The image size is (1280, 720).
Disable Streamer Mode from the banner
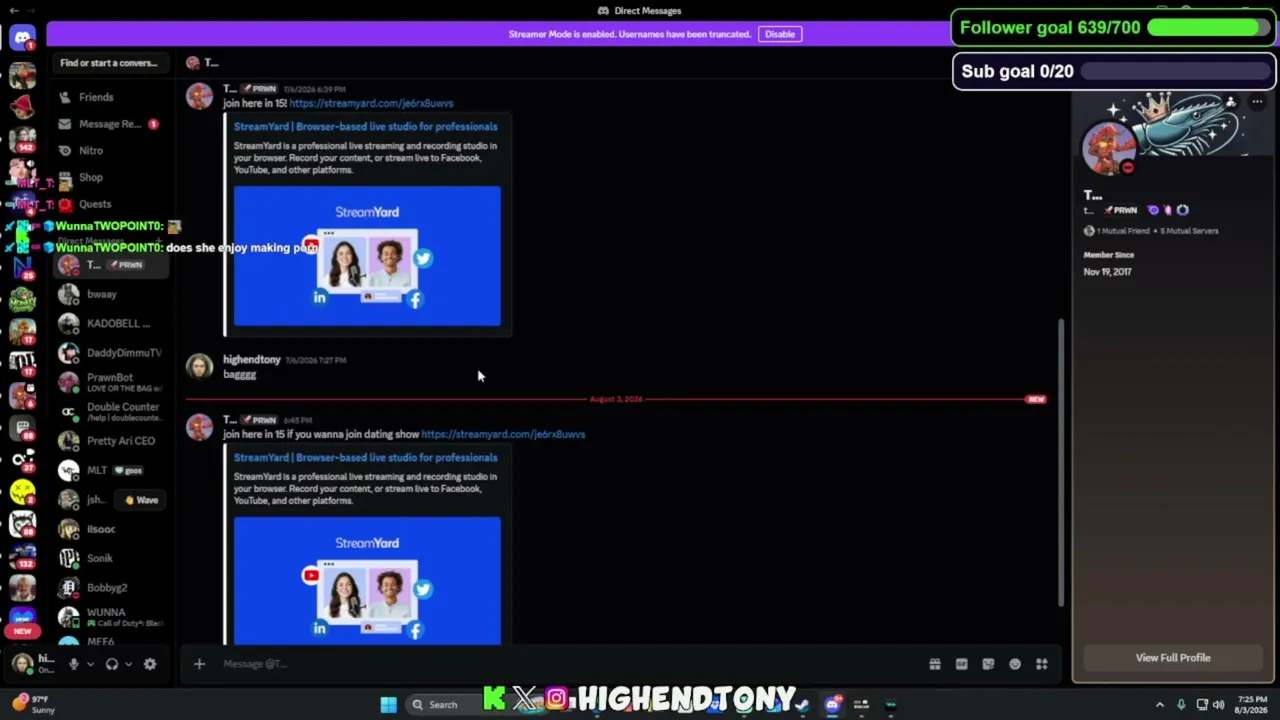780,34
